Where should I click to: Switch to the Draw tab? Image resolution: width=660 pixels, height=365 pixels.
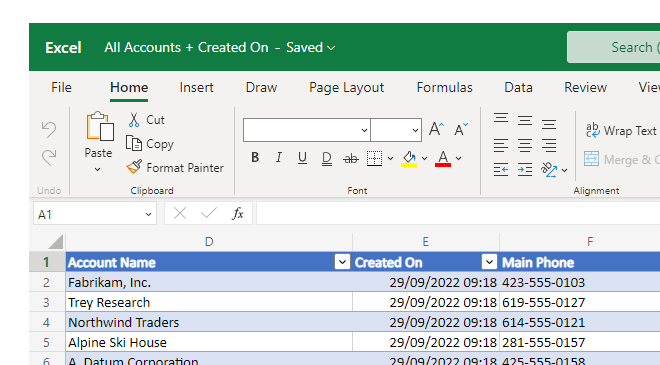pos(261,87)
